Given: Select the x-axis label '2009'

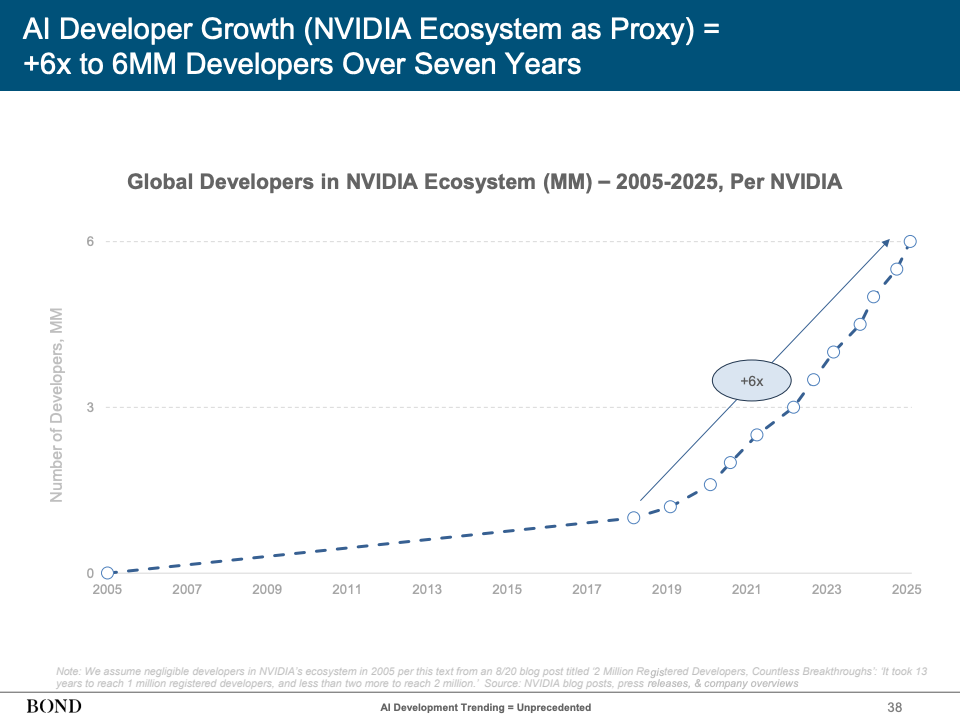Looking at the screenshot, I should point(267,589).
